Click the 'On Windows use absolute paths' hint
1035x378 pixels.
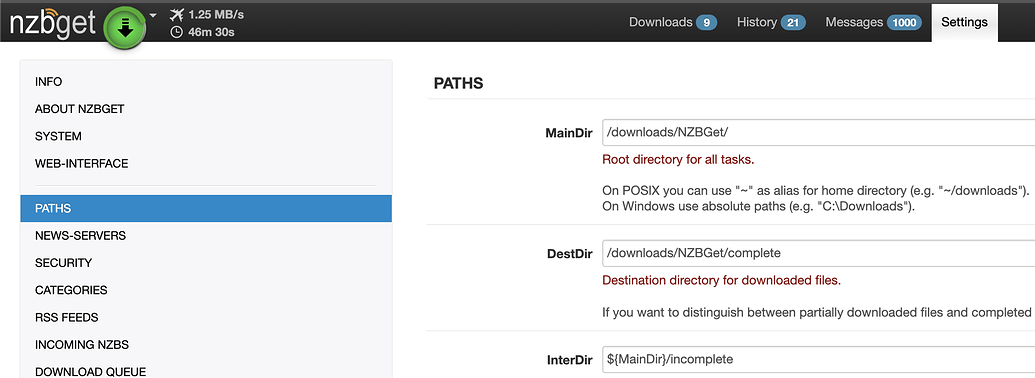coord(758,206)
